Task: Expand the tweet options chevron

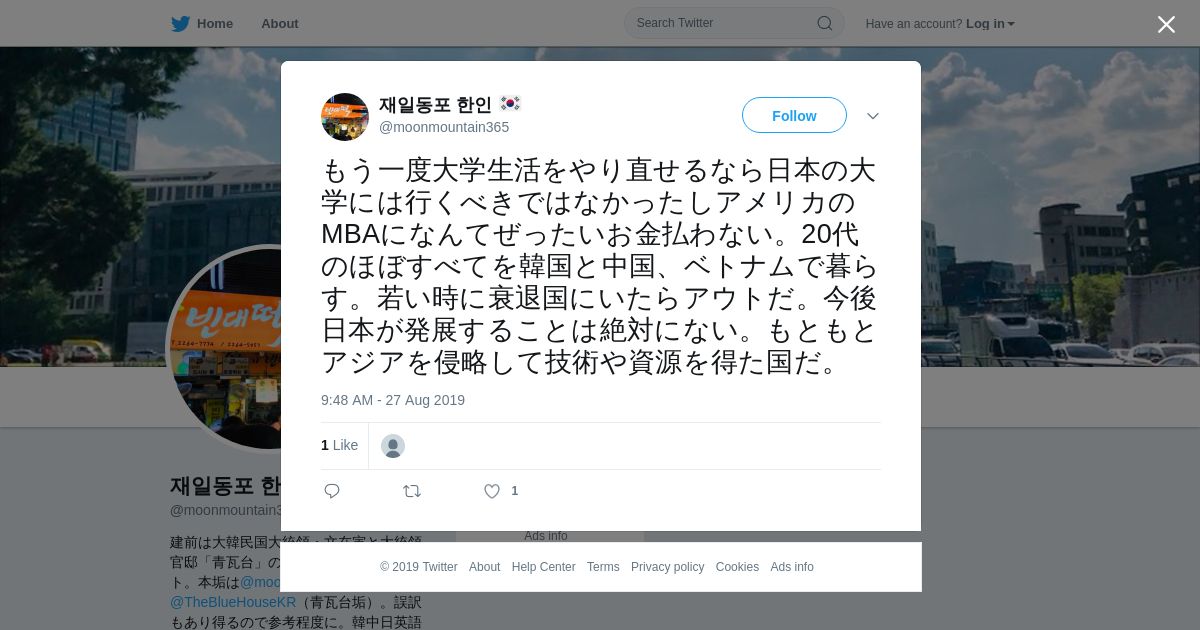Action: [873, 116]
